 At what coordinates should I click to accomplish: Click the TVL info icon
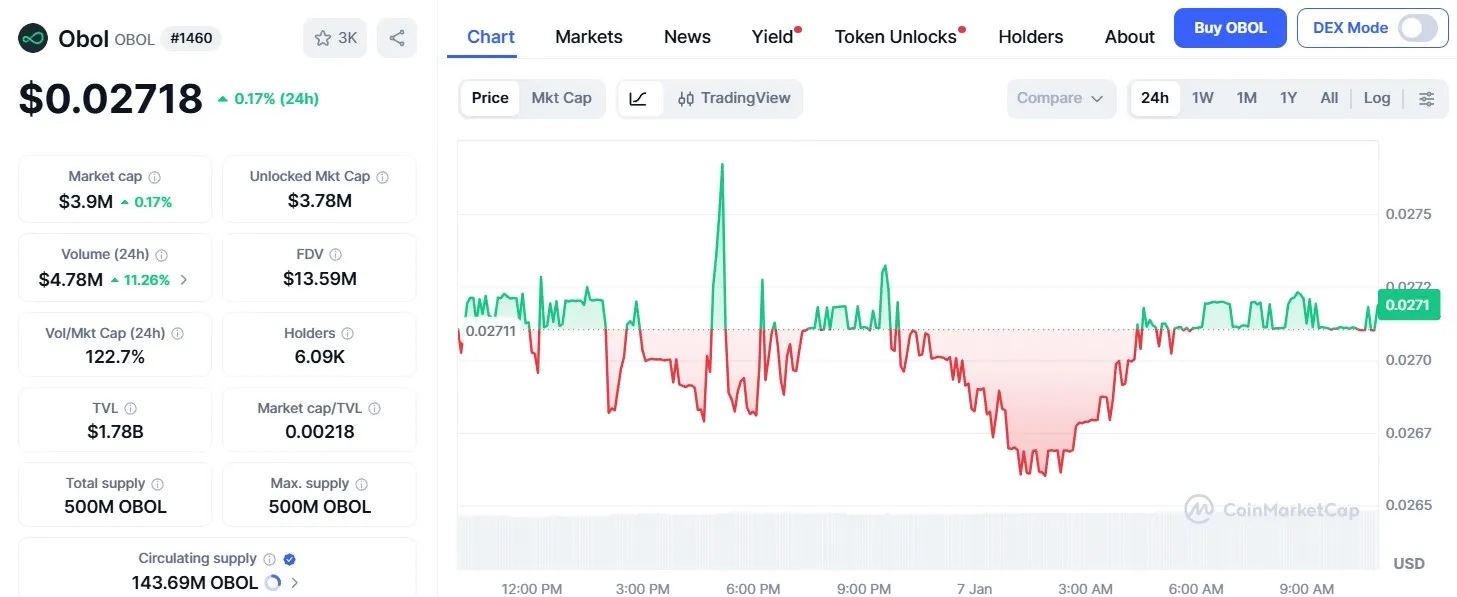click(x=131, y=409)
